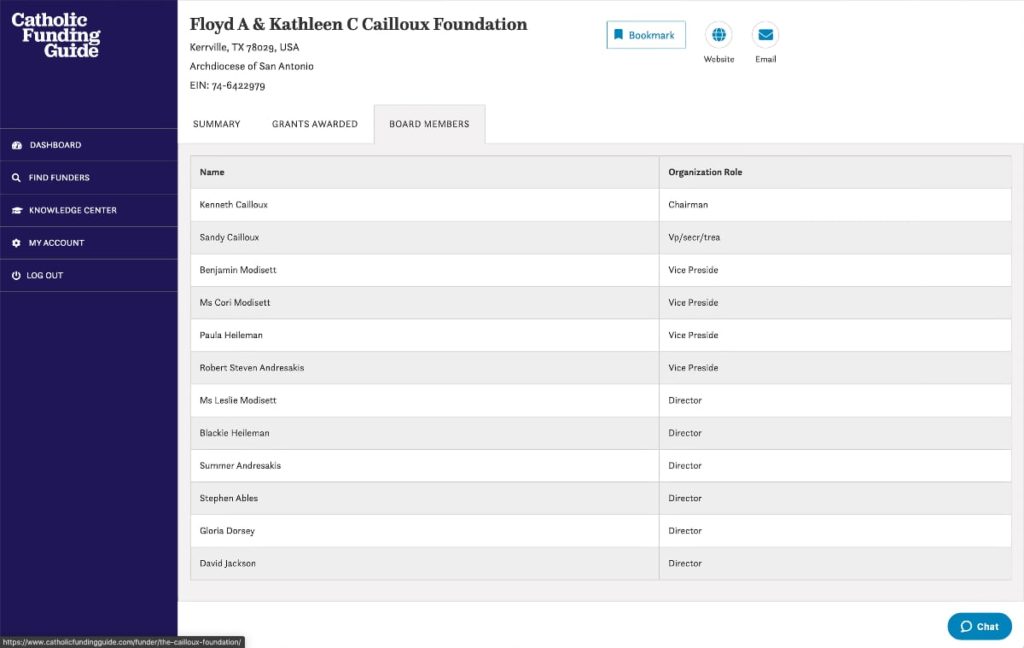Click the Log Out power icon
The height and width of the screenshot is (648, 1024).
pos(16,276)
